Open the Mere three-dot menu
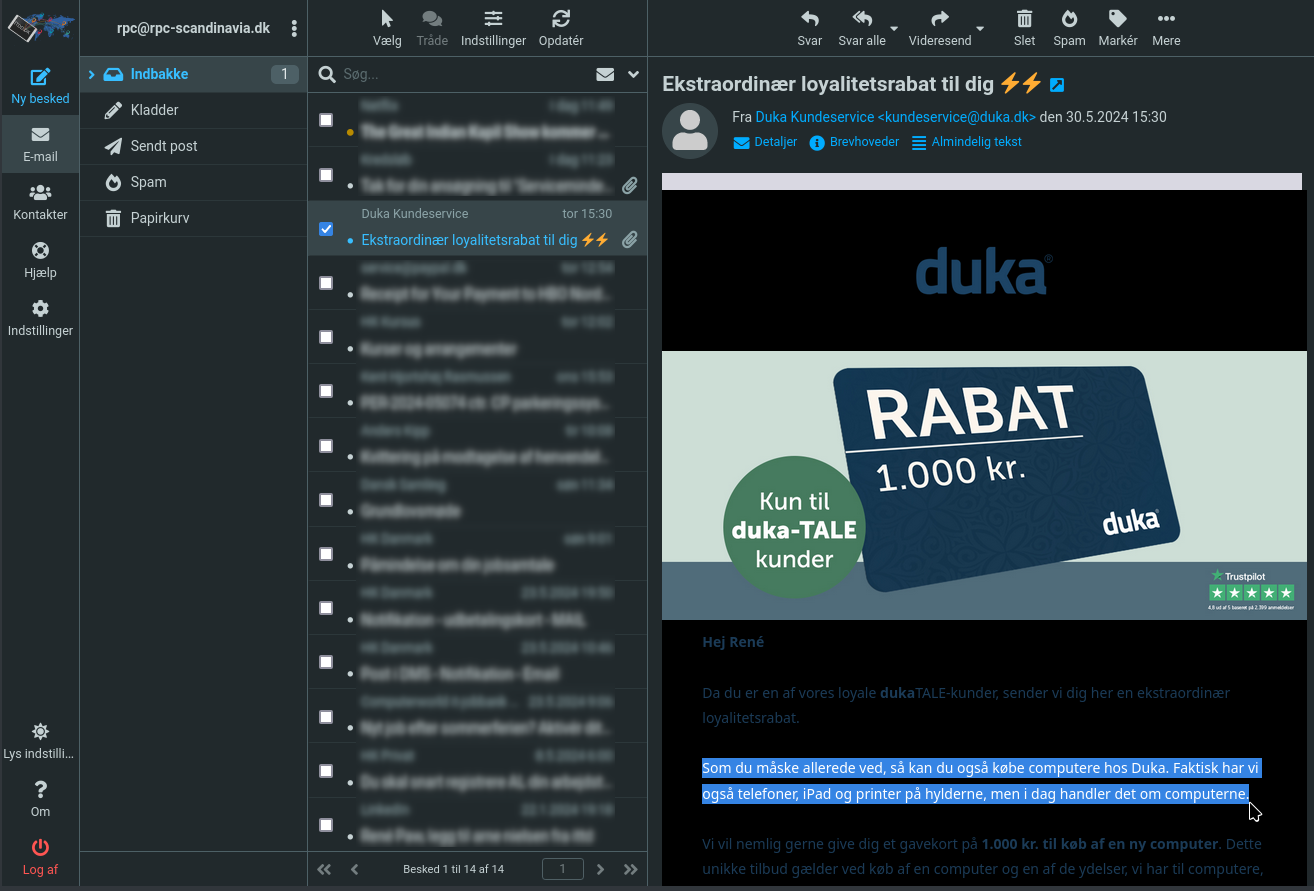Image resolution: width=1314 pixels, height=891 pixels. coord(1166,28)
